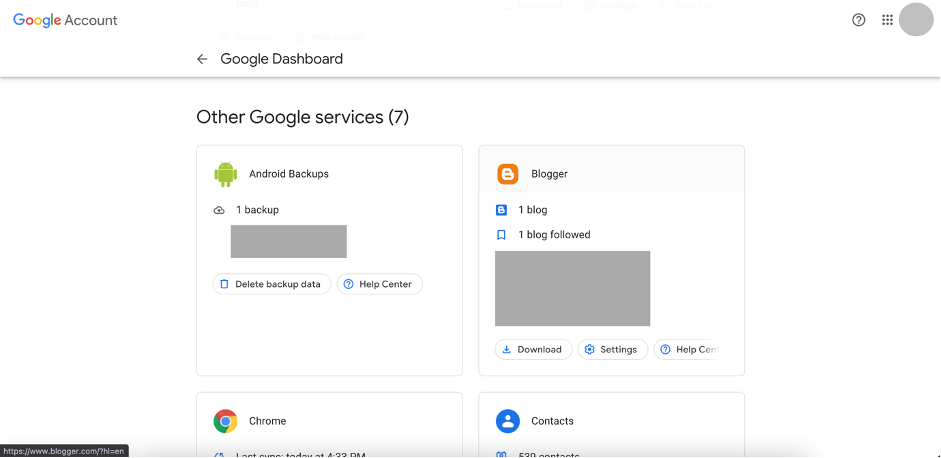Click the orange Blogger logo icon

508,174
